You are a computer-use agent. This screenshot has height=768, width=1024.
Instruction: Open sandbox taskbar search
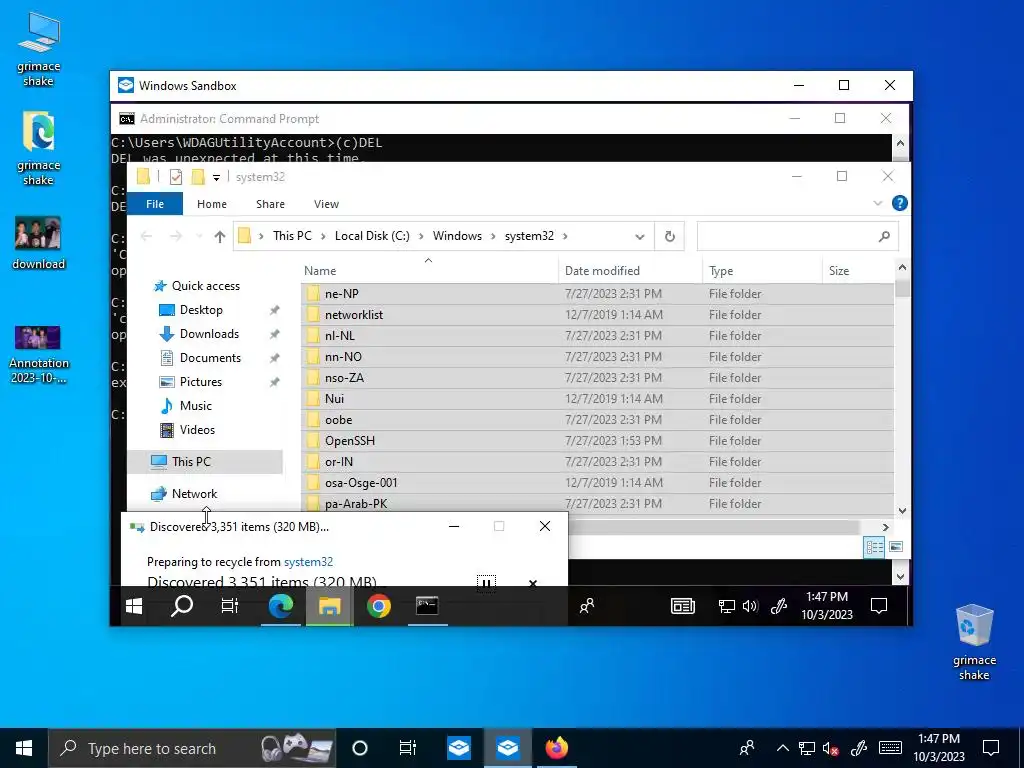point(182,606)
